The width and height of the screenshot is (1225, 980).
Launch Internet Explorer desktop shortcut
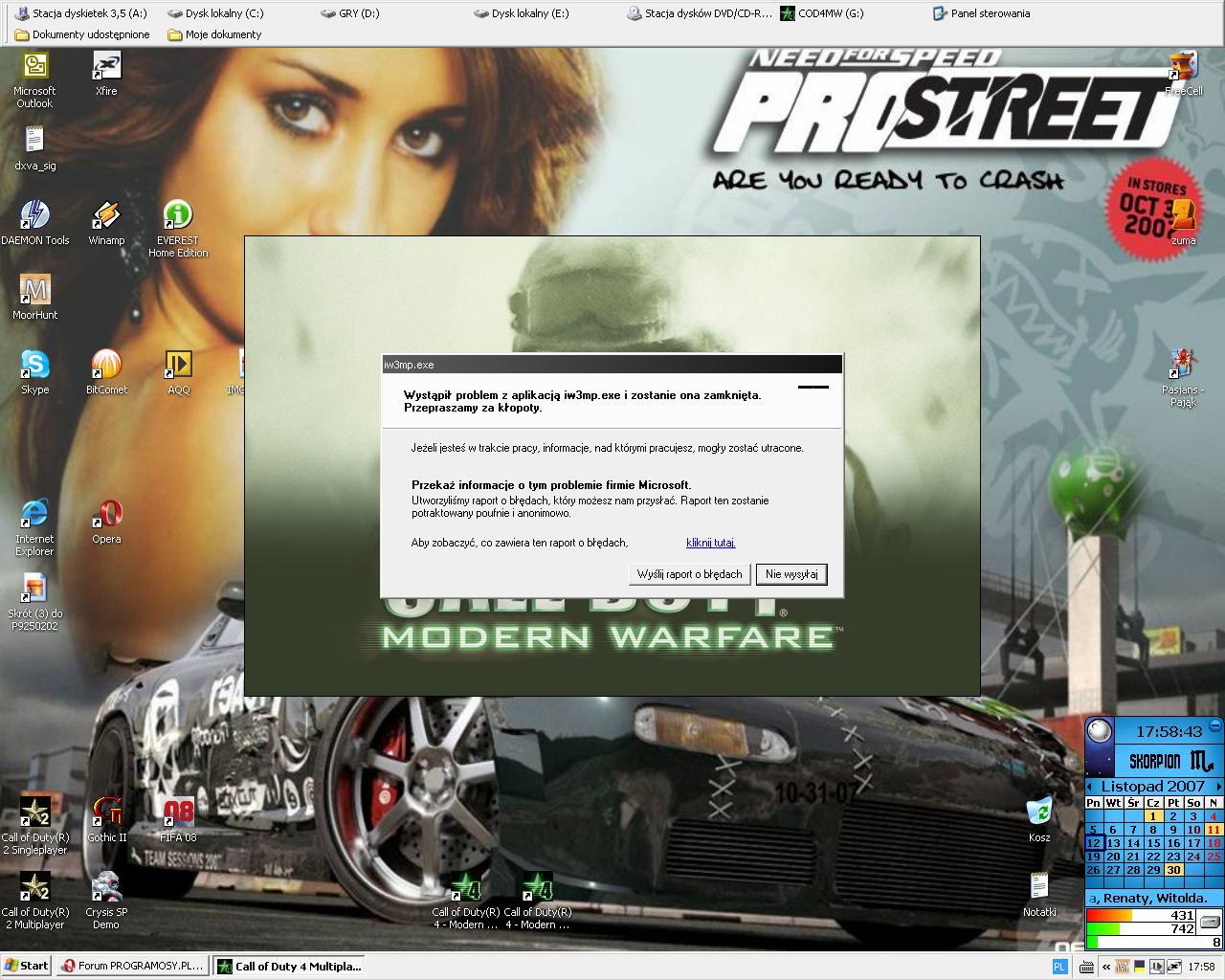(34, 527)
